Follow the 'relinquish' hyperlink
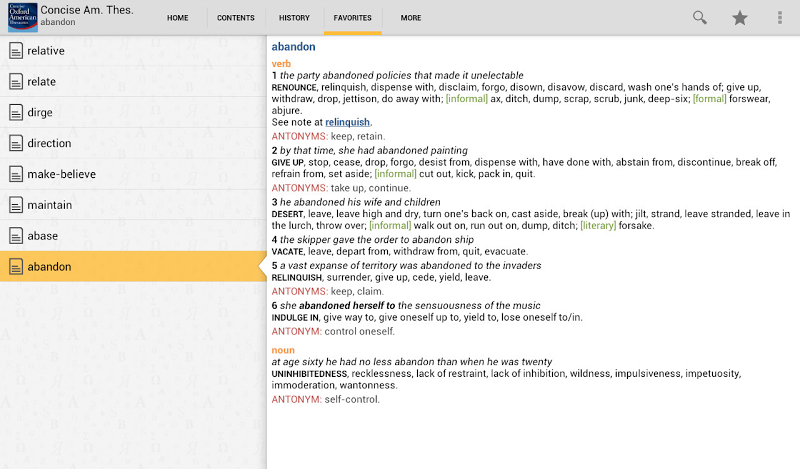 coord(347,122)
